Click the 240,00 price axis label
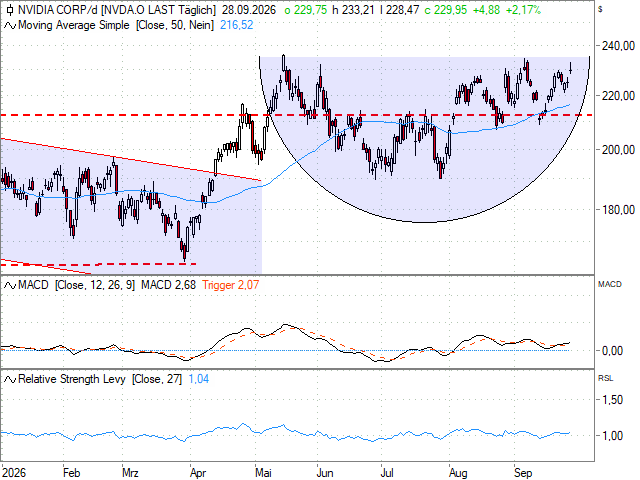Viewport: 640px width, 480px height. pyautogui.click(x=618, y=46)
